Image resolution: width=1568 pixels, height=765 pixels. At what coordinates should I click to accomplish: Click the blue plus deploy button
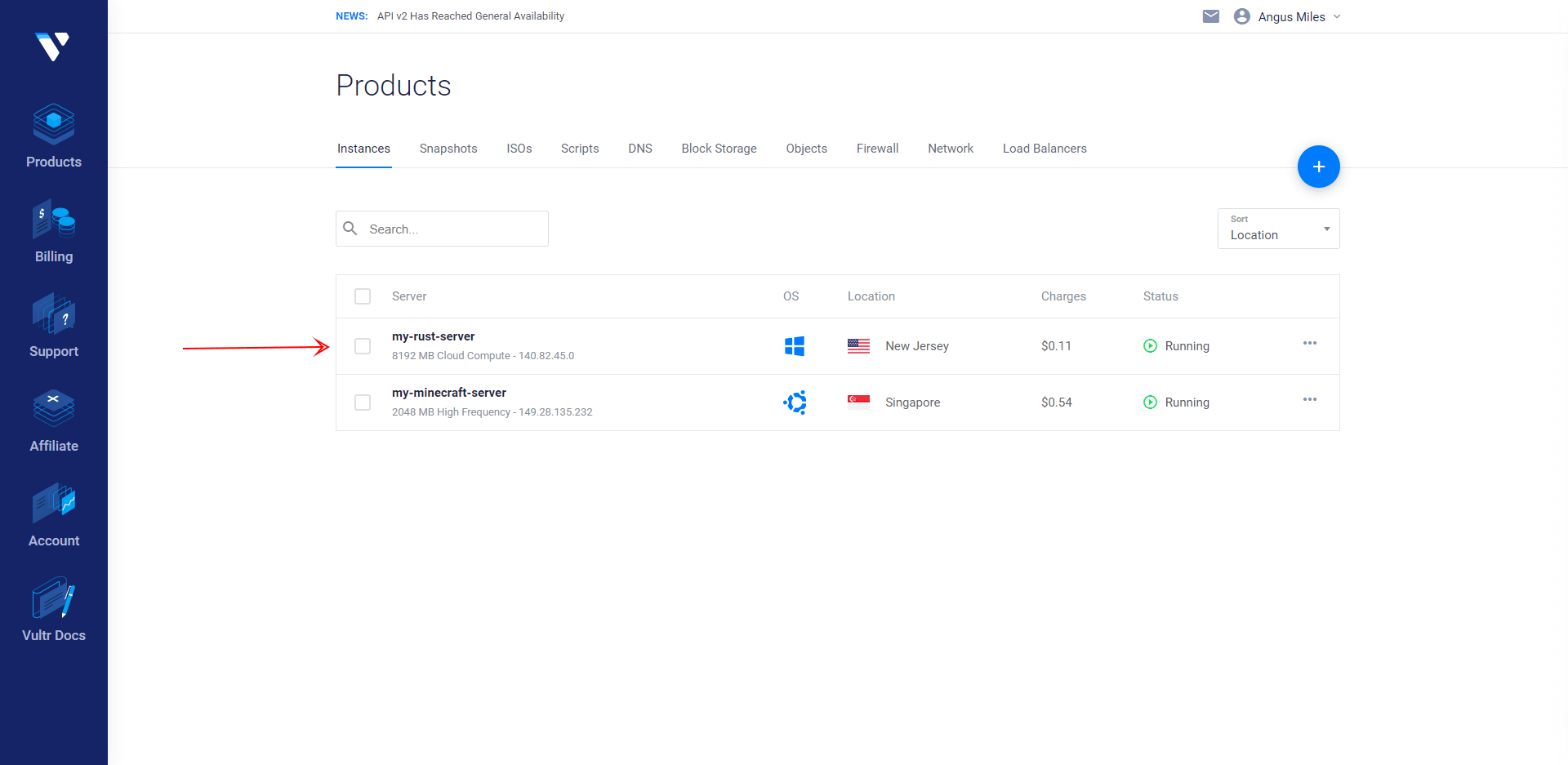[x=1318, y=167]
